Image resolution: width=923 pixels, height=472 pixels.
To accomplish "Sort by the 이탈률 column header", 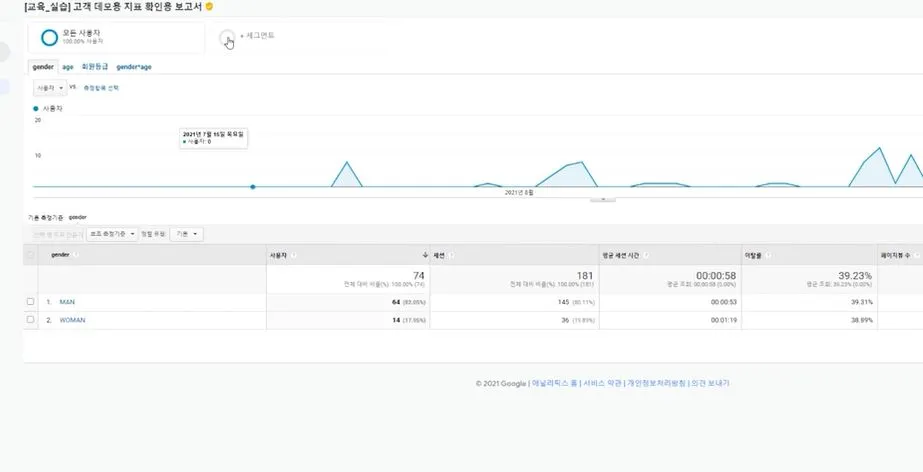I will pyautogui.click(x=754, y=255).
